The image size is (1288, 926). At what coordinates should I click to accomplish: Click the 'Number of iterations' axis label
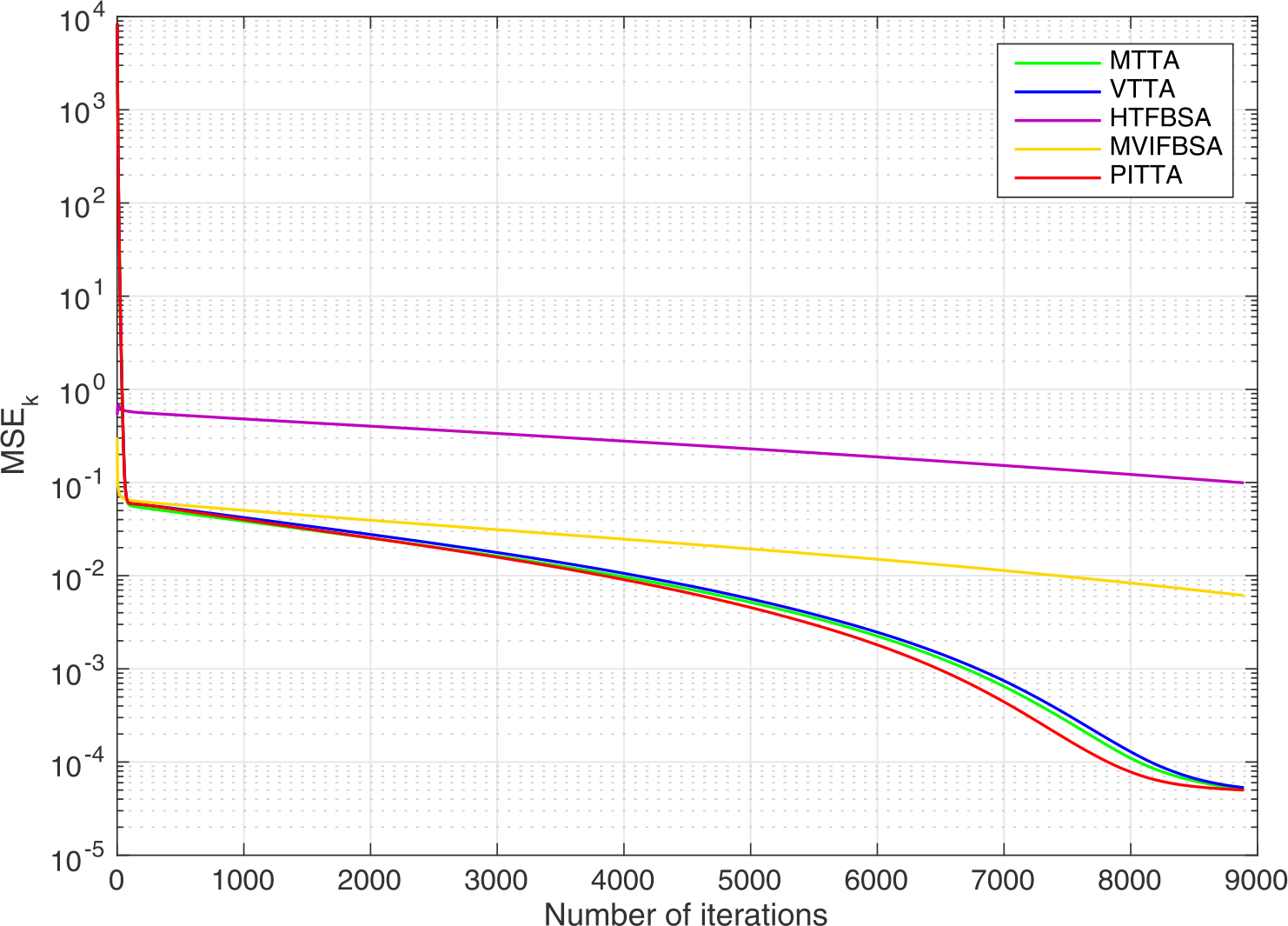pos(686,914)
